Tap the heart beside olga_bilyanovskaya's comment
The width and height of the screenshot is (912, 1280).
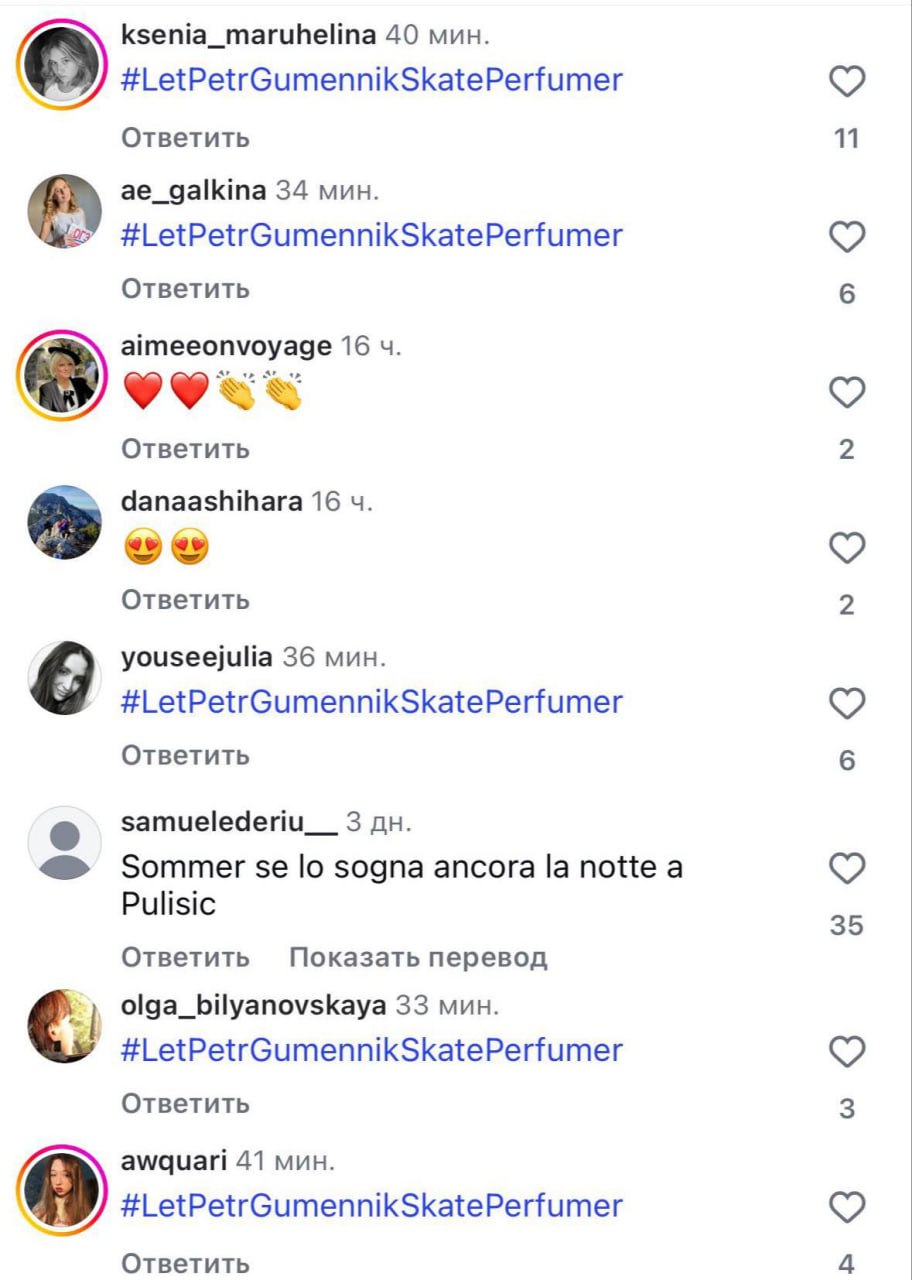click(x=847, y=1052)
